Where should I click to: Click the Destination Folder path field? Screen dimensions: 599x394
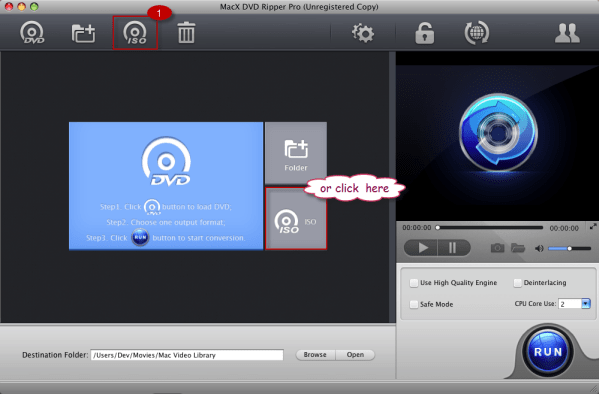(187, 355)
